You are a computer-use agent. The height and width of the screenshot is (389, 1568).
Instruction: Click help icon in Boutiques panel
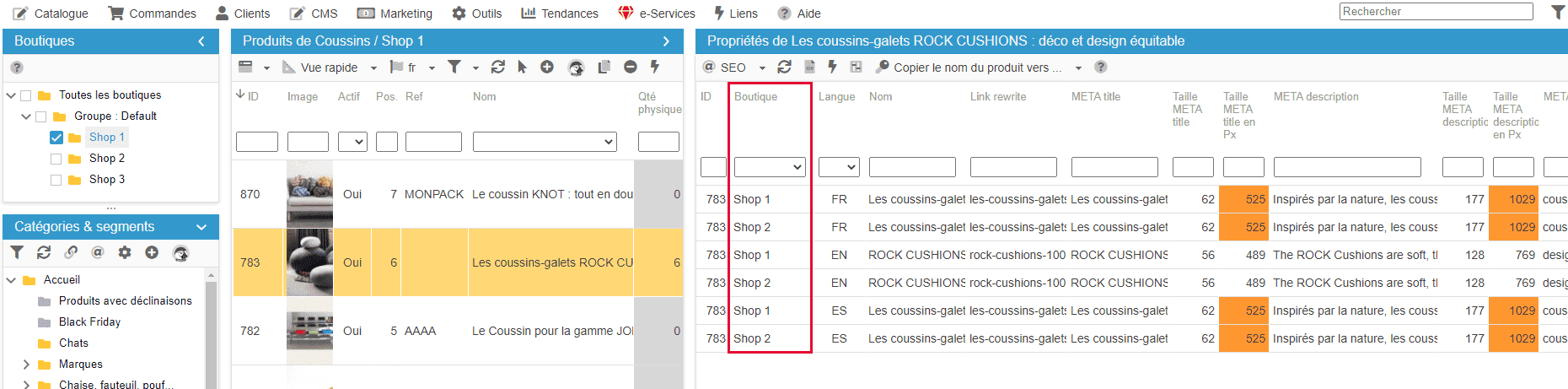17,68
